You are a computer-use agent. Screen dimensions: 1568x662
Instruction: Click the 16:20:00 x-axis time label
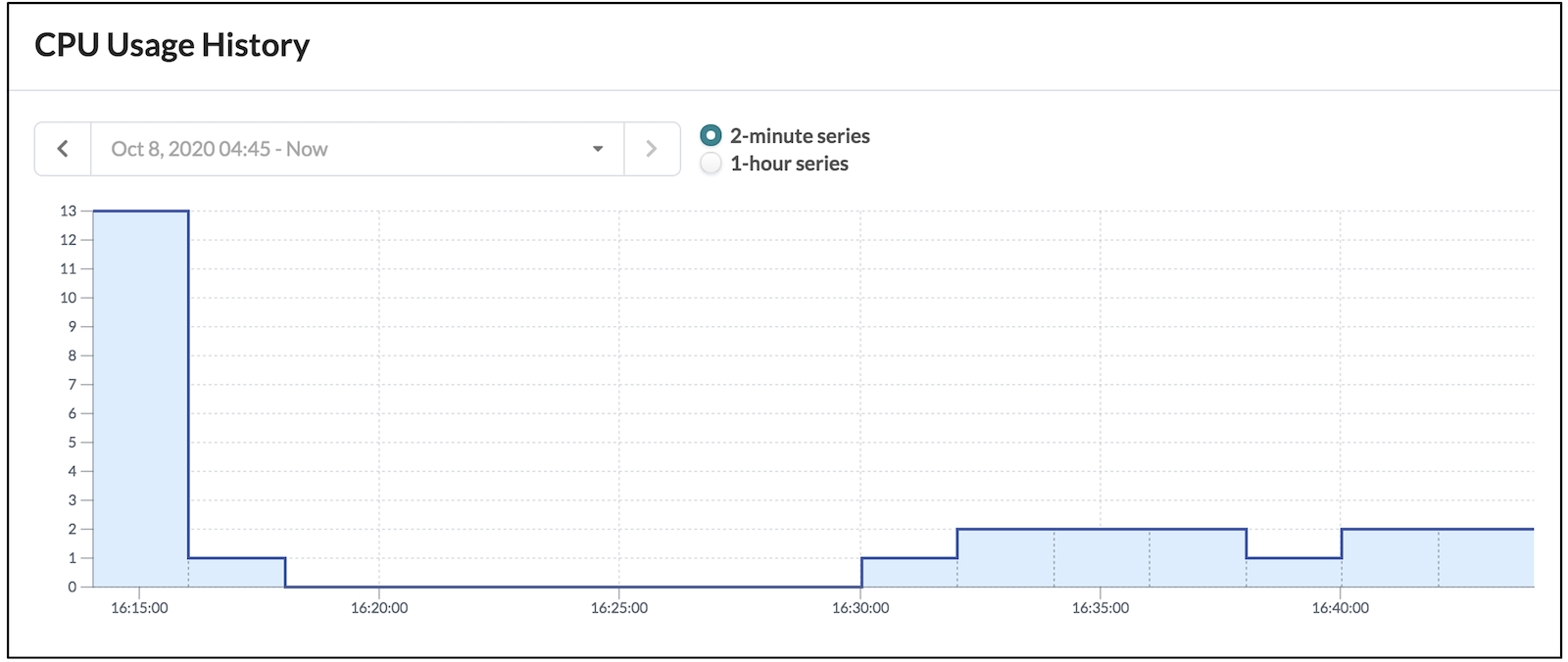point(379,608)
